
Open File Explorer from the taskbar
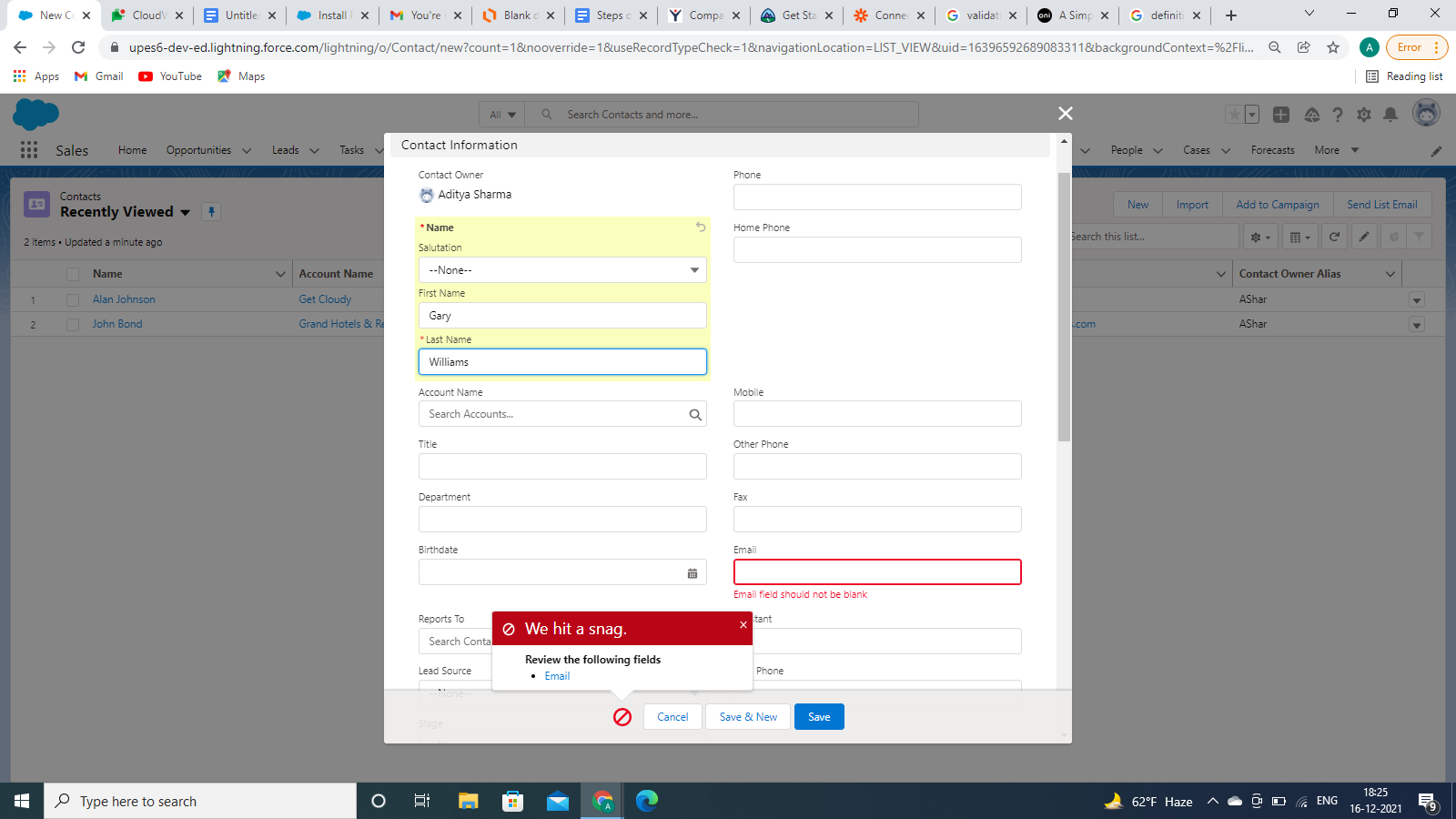click(x=468, y=801)
